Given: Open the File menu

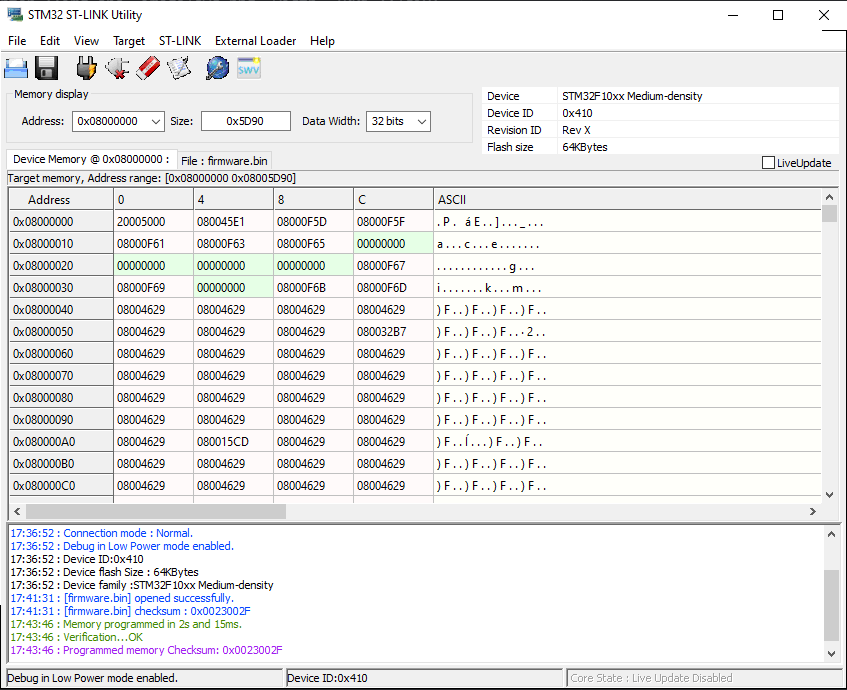Looking at the screenshot, I should click(x=17, y=41).
